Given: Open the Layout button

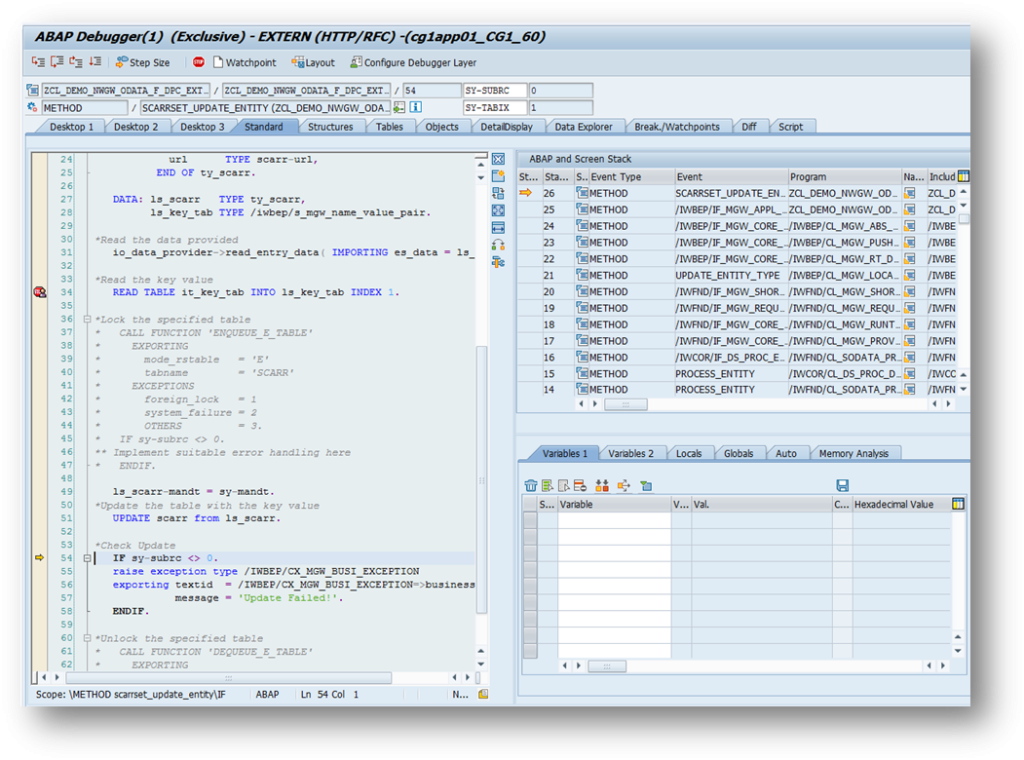Looking at the screenshot, I should point(313,63).
